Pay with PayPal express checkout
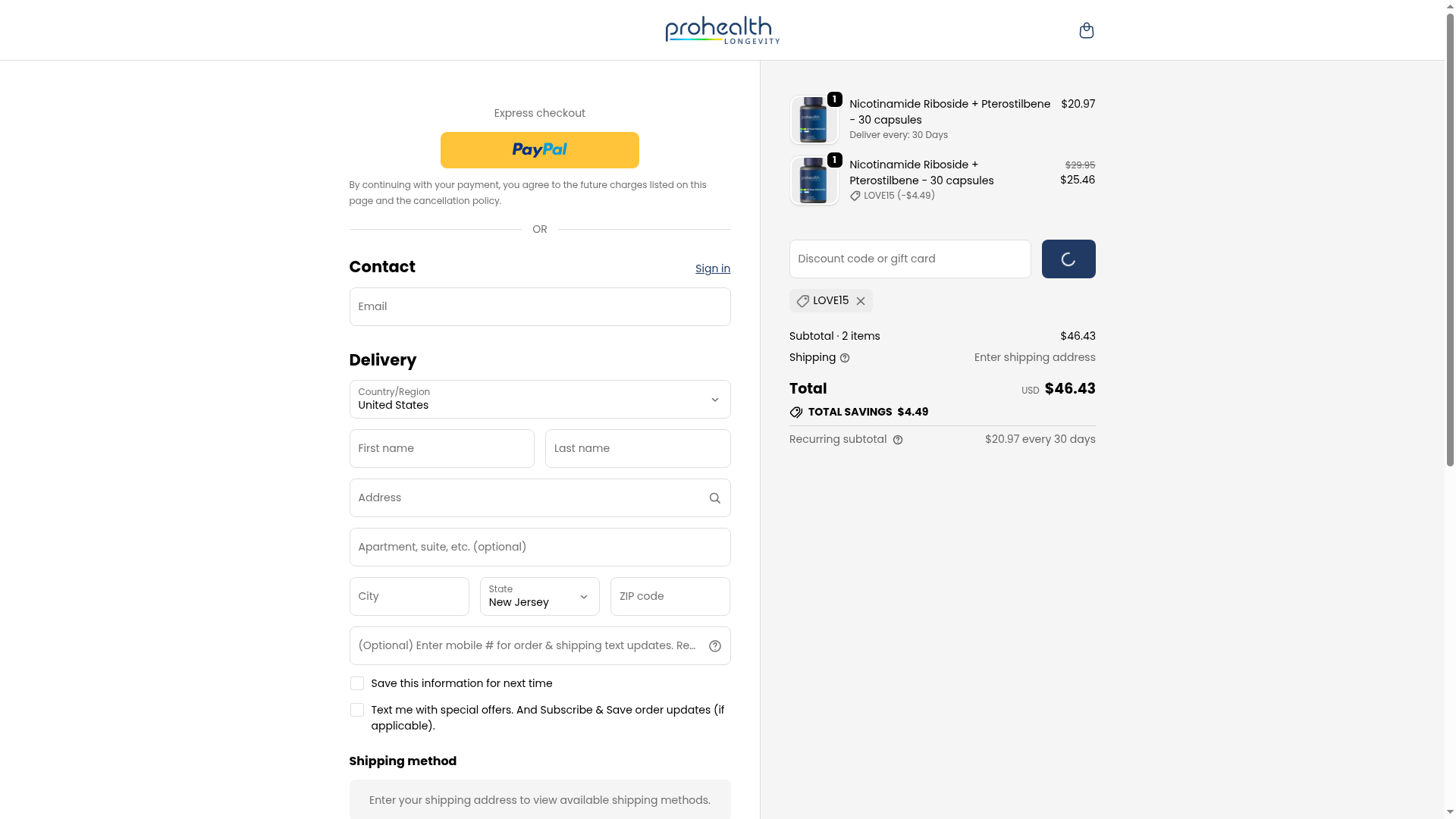This screenshot has height=819, width=1456. point(539,150)
